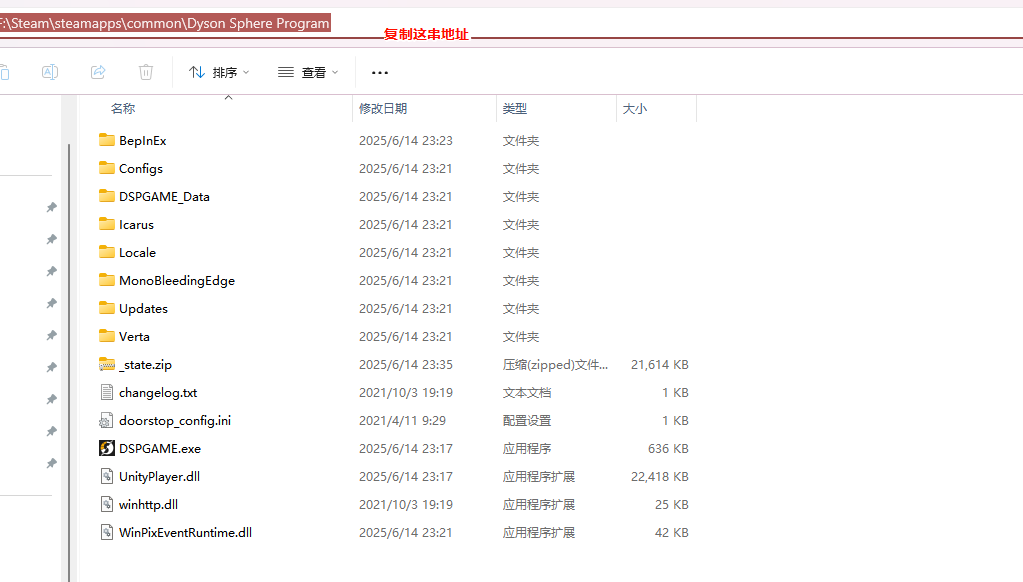Select the Updates folder icon
The height and width of the screenshot is (582, 1023).
point(107,308)
